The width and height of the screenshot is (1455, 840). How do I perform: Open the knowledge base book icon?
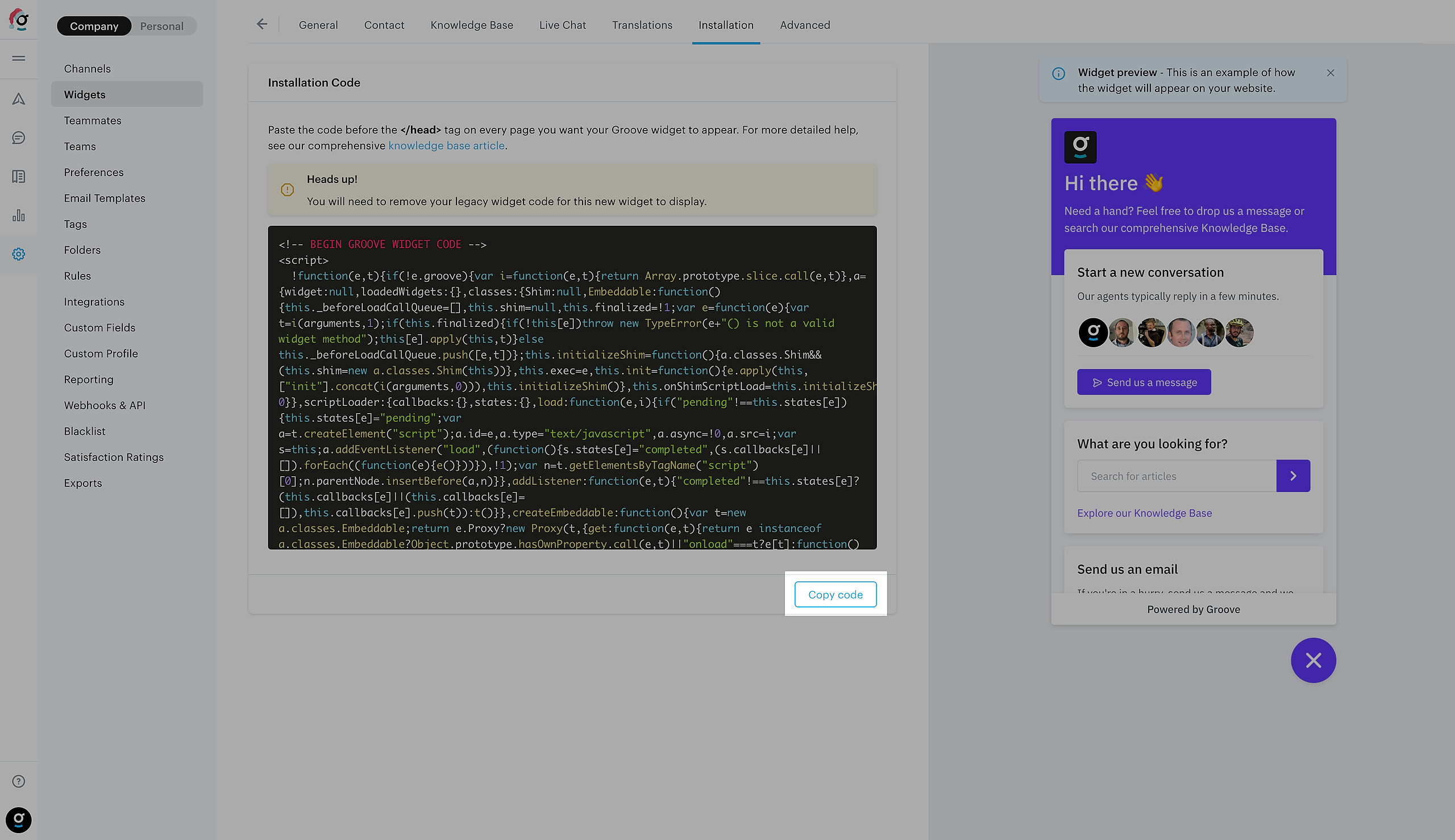coord(18,177)
